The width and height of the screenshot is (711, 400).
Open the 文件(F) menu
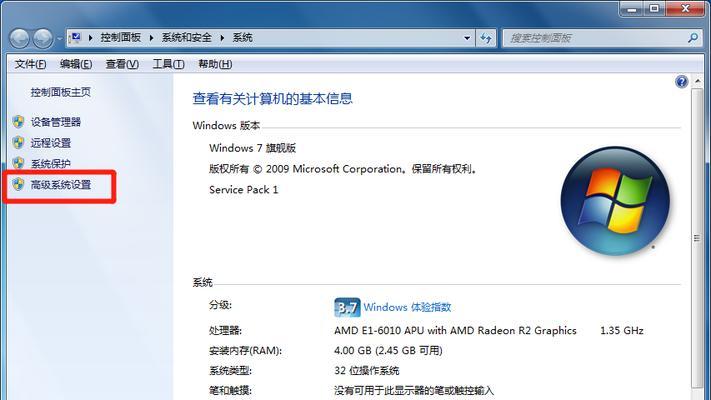click(x=30, y=64)
